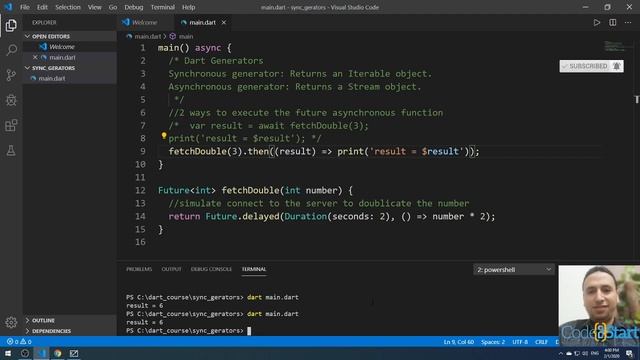
Task: Switch to the Welcome tab
Action: (145, 22)
